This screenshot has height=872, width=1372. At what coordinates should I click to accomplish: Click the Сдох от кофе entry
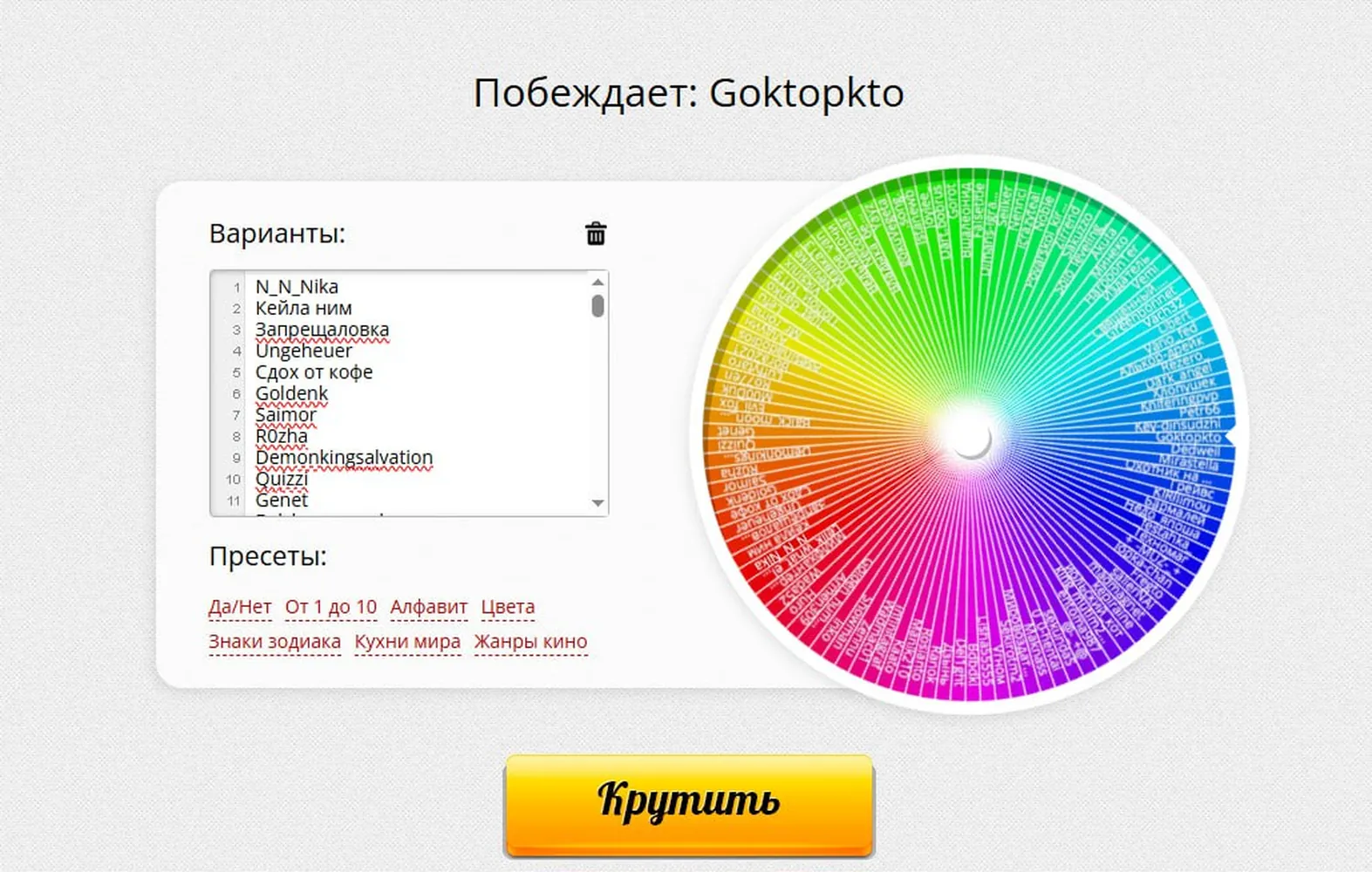[x=314, y=372]
